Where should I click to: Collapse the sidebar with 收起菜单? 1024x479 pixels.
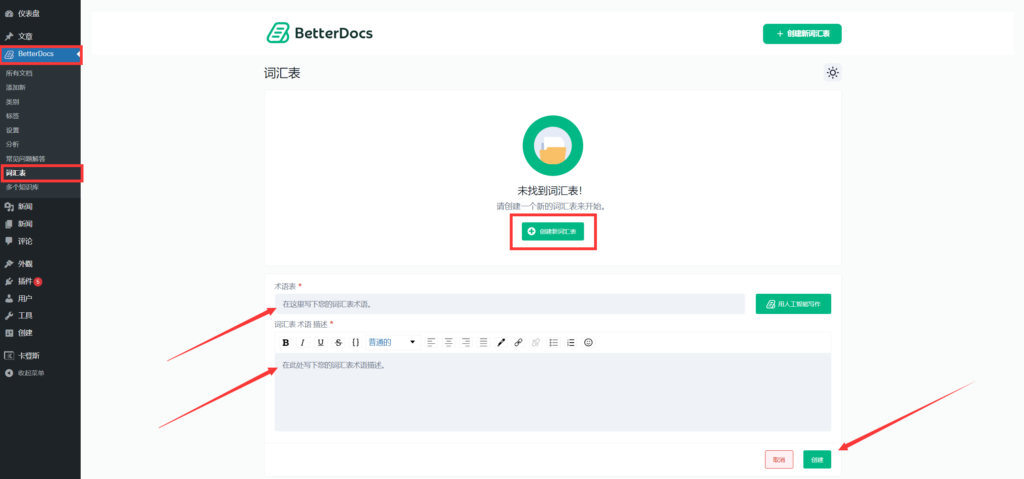[31, 373]
